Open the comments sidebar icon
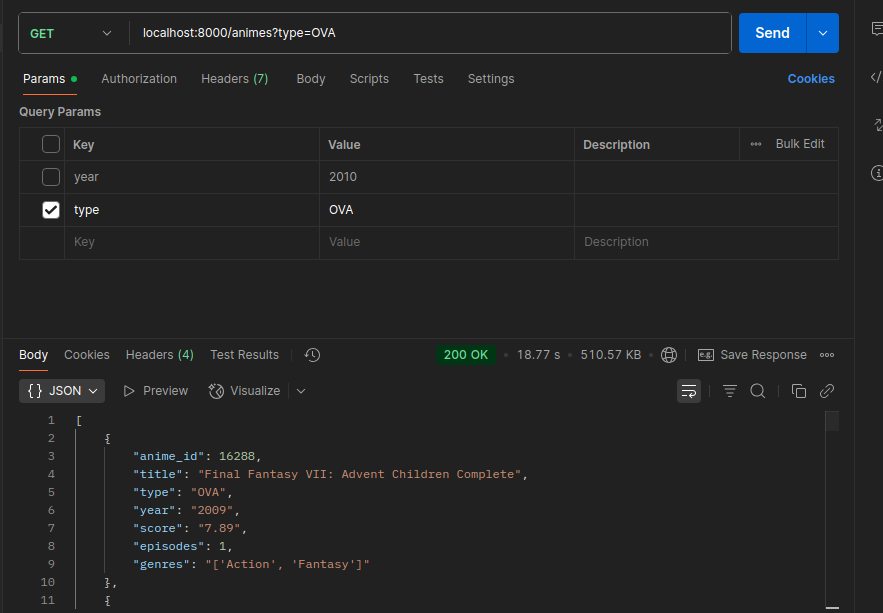This screenshot has height=613, width=883. point(877,29)
